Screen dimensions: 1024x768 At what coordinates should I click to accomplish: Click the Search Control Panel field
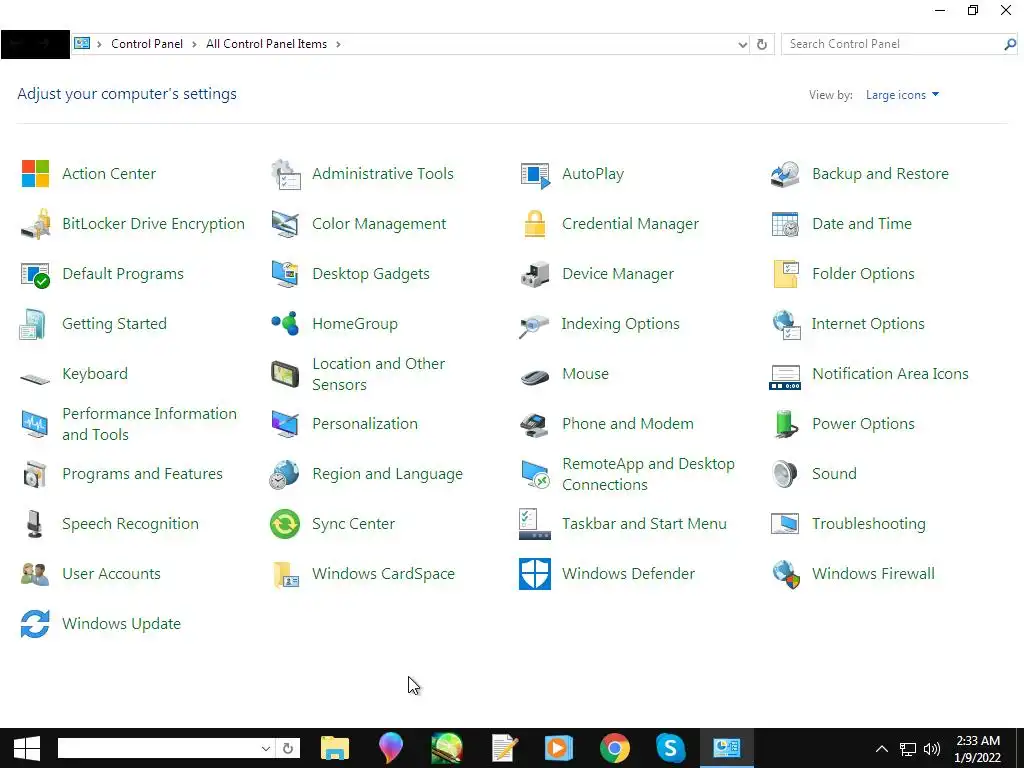click(x=893, y=44)
